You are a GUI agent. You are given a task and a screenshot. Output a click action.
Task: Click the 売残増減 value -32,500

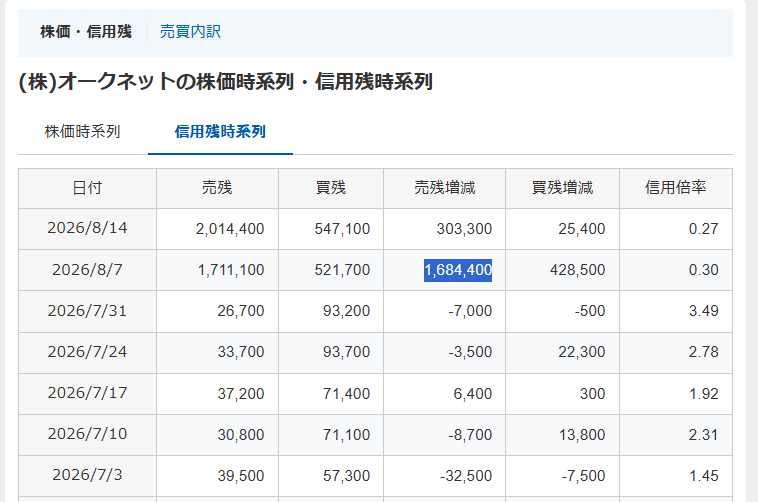(x=466, y=476)
